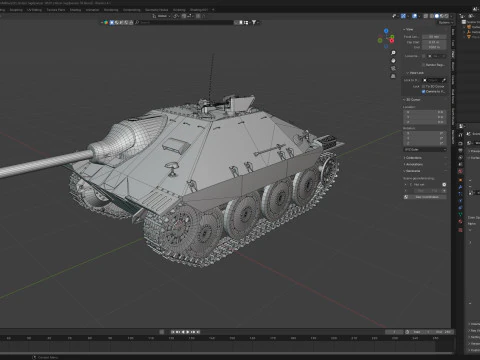Viewport: 480px width, 360px height.
Task: Toggle X-ray mode in viewport header
Action: coord(426,16)
